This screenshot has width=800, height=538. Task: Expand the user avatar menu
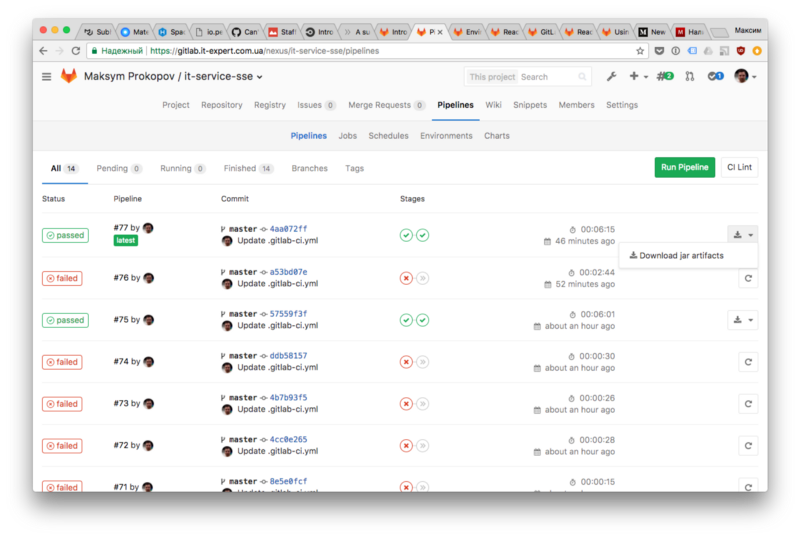click(745, 76)
